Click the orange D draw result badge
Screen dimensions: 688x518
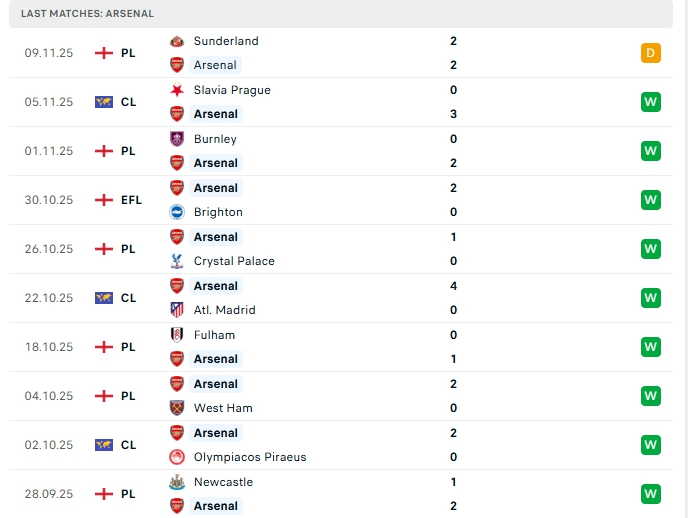(x=651, y=53)
